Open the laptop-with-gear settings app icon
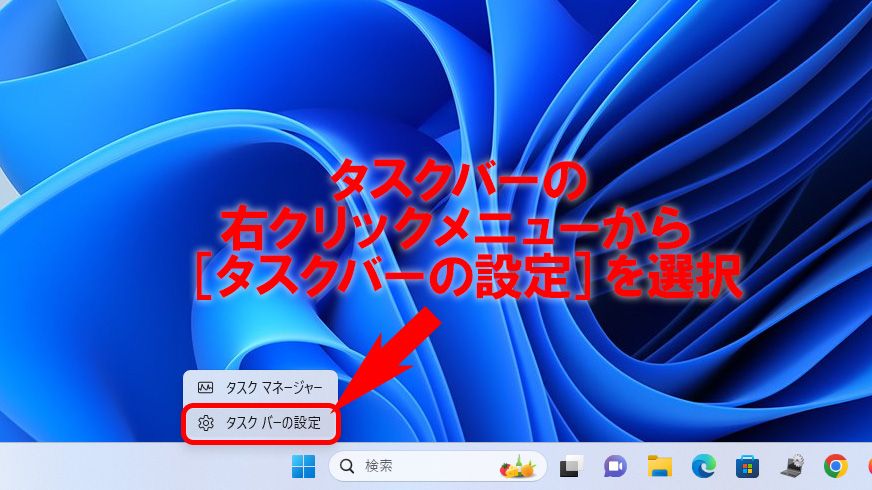 (x=792, y=466)
